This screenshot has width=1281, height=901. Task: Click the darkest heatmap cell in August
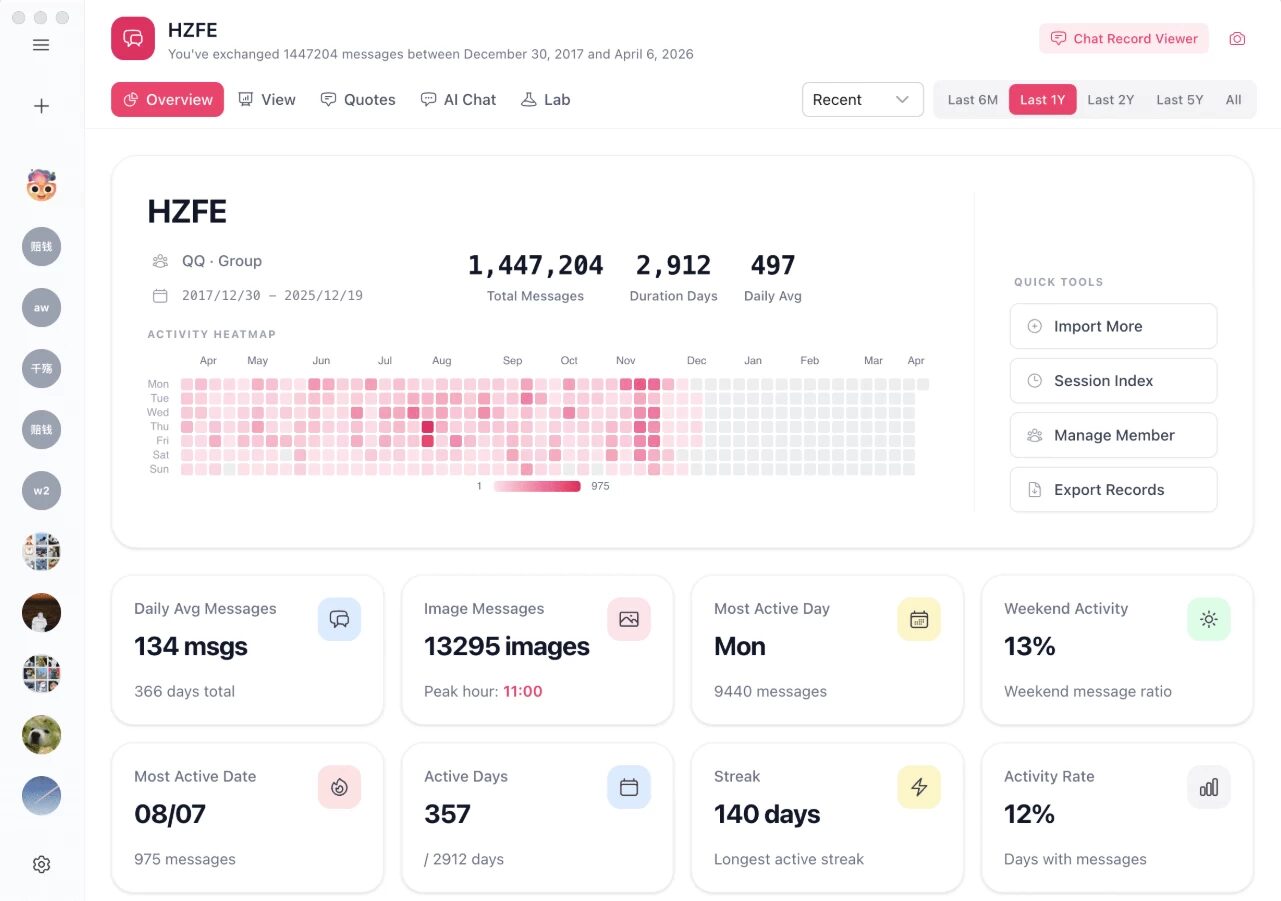coord(427,427)
